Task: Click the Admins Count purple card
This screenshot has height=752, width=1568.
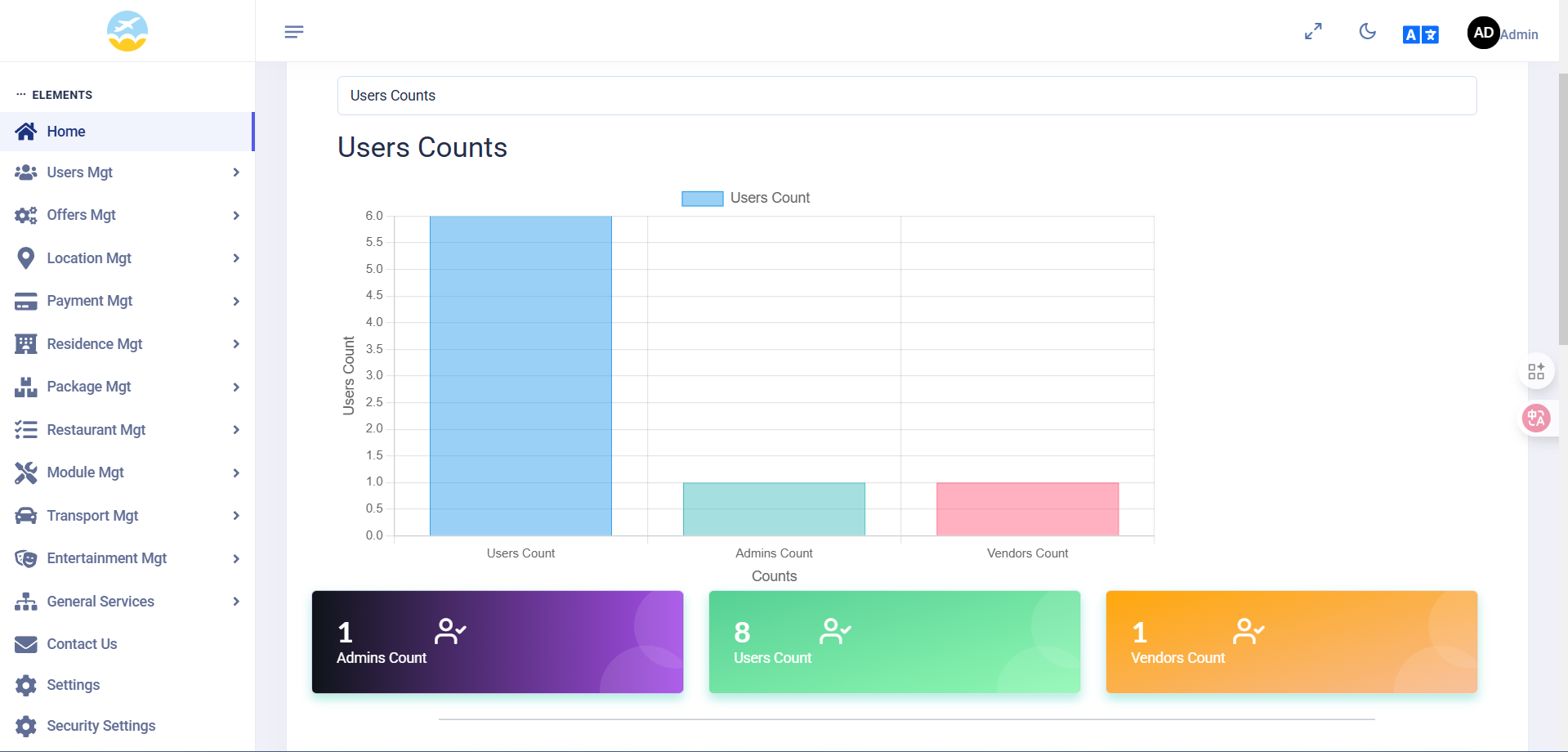Action: 497,642
